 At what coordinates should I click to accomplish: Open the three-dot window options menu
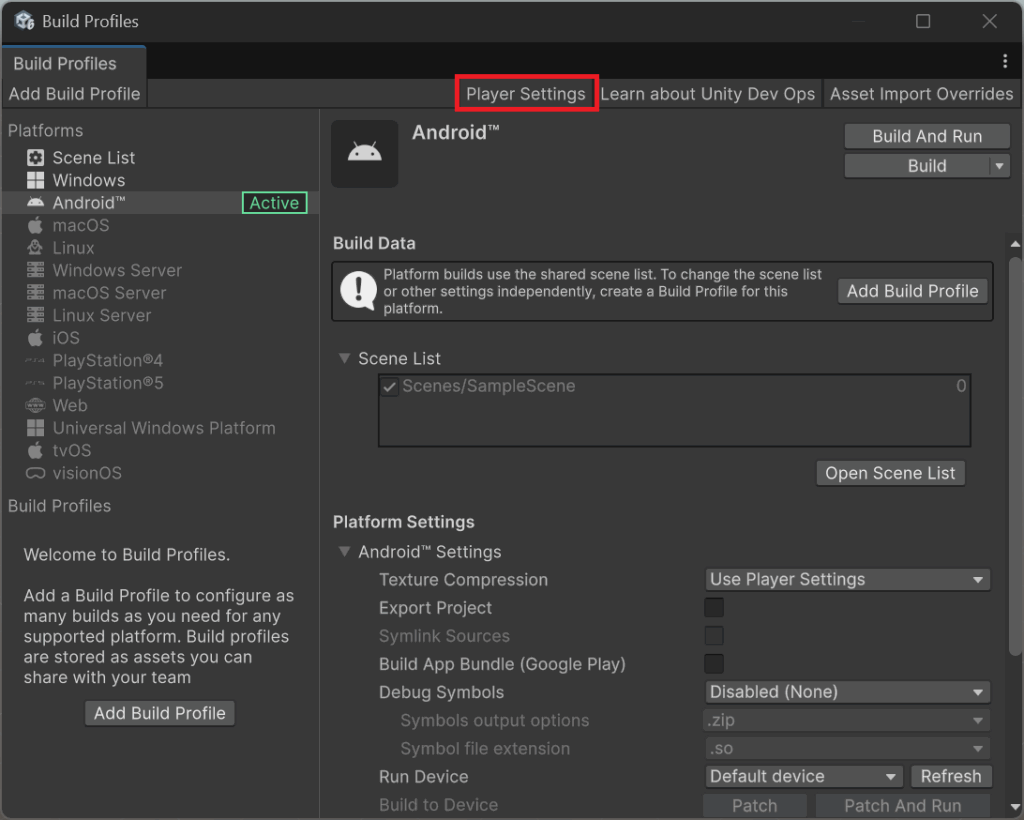1004,61
